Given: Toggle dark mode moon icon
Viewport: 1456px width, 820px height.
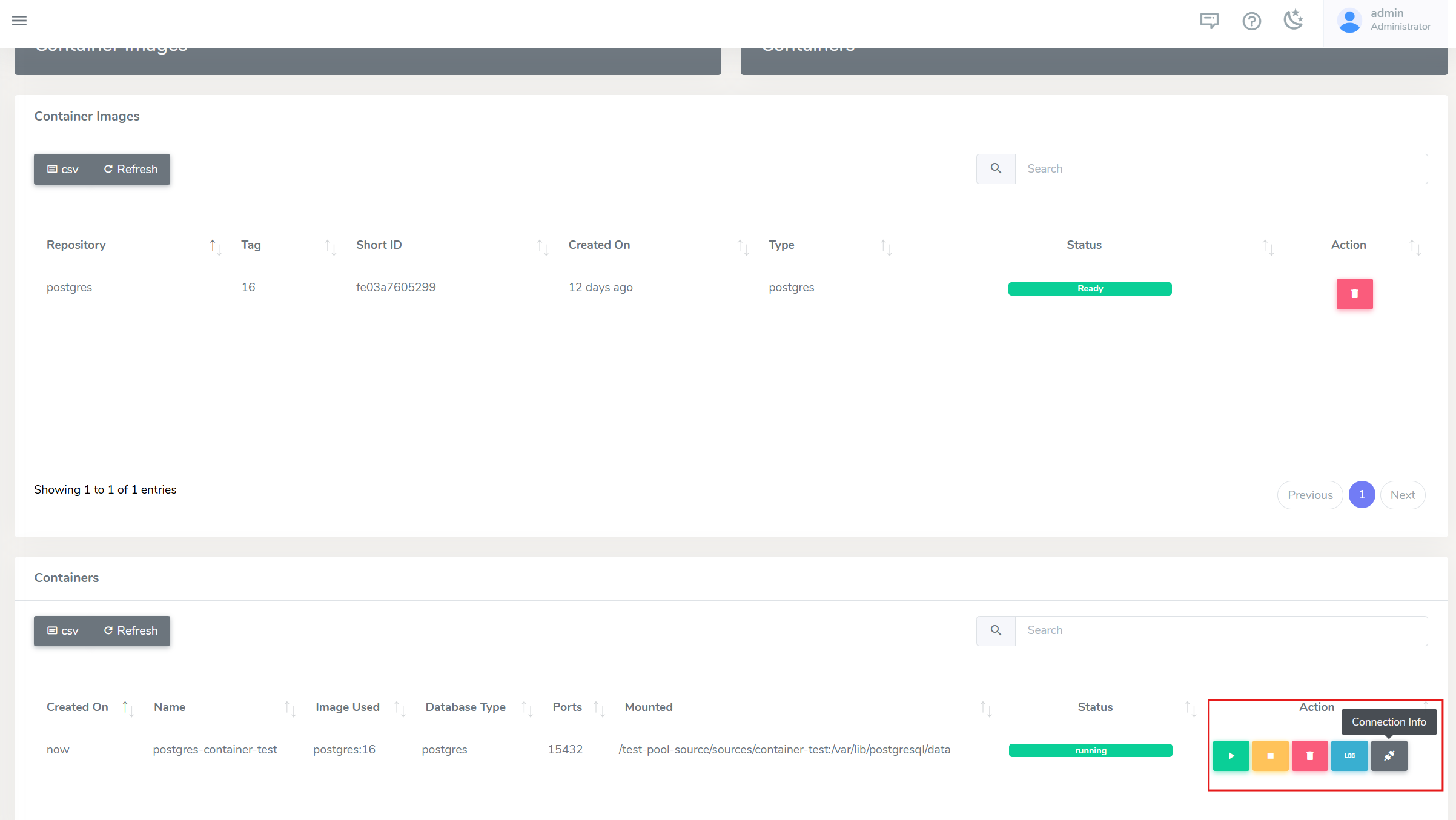Looking at the screenshot, I should tap(1294, 20).
